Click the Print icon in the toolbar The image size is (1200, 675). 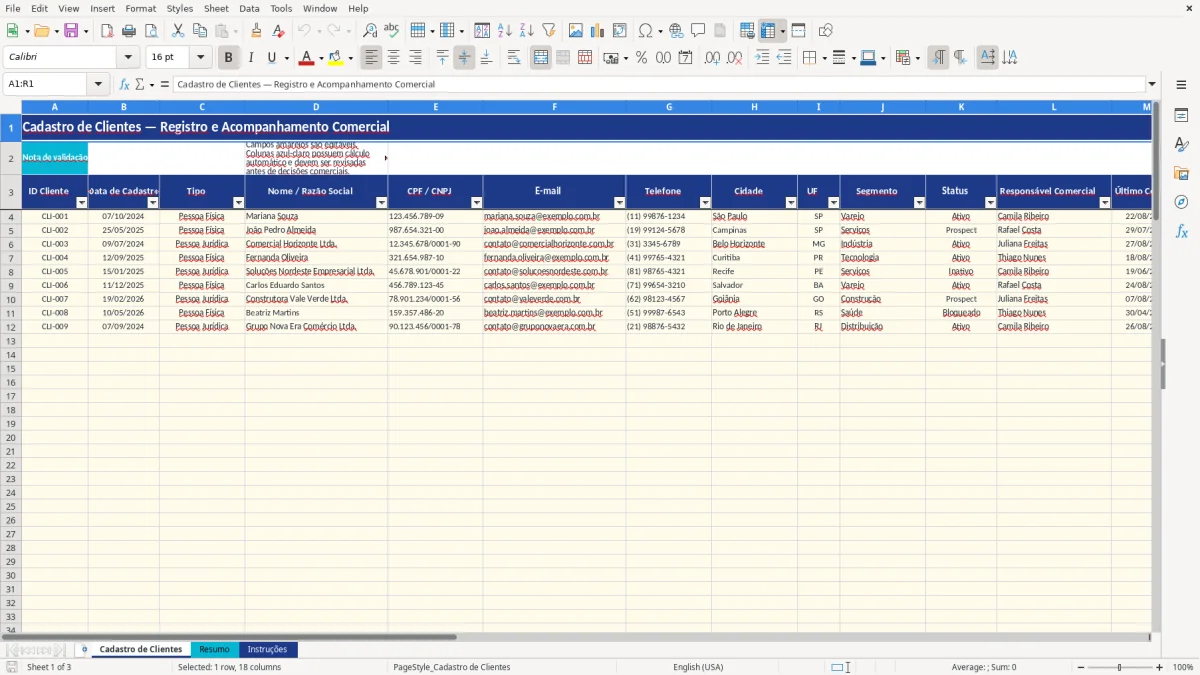tap(129, 31)
